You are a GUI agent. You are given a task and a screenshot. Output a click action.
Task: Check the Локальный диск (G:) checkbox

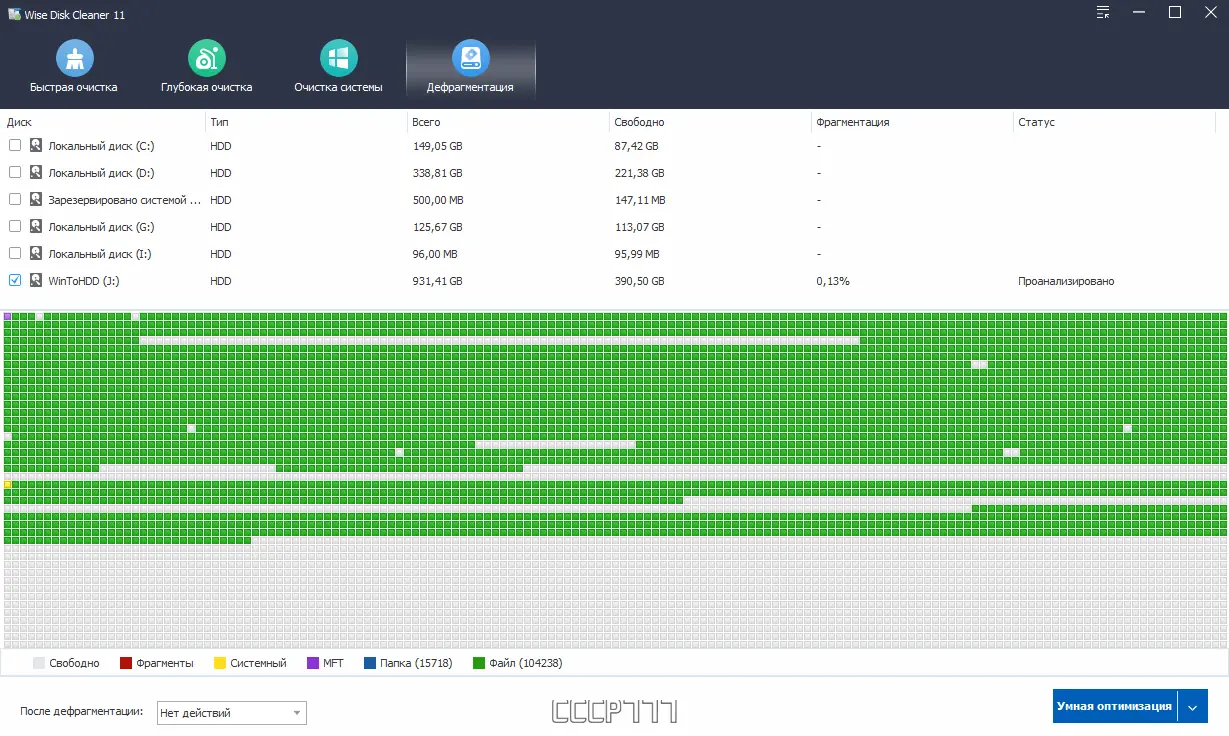(x=15, y=227)
